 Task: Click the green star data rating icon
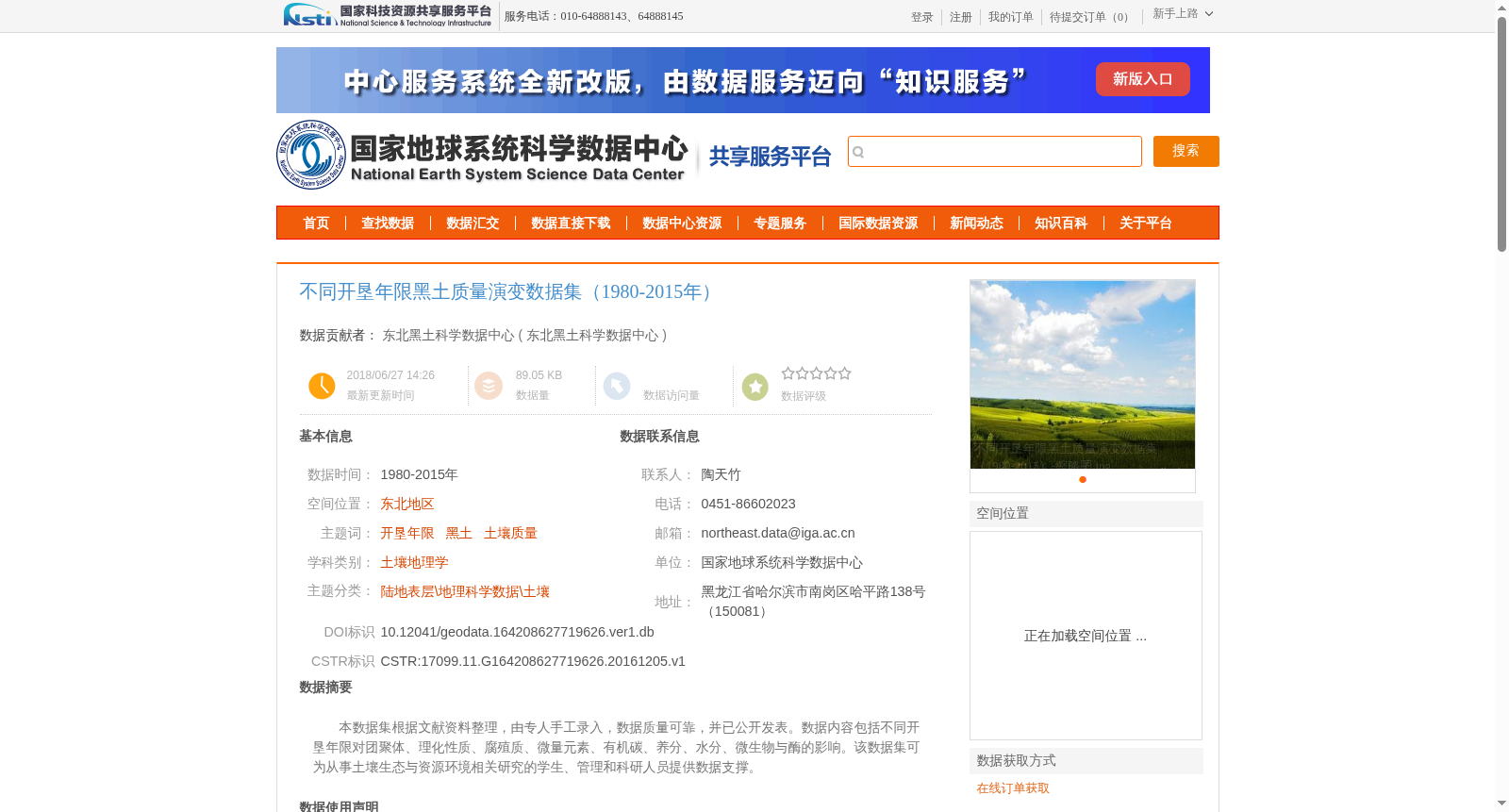[x=755, y=387]
